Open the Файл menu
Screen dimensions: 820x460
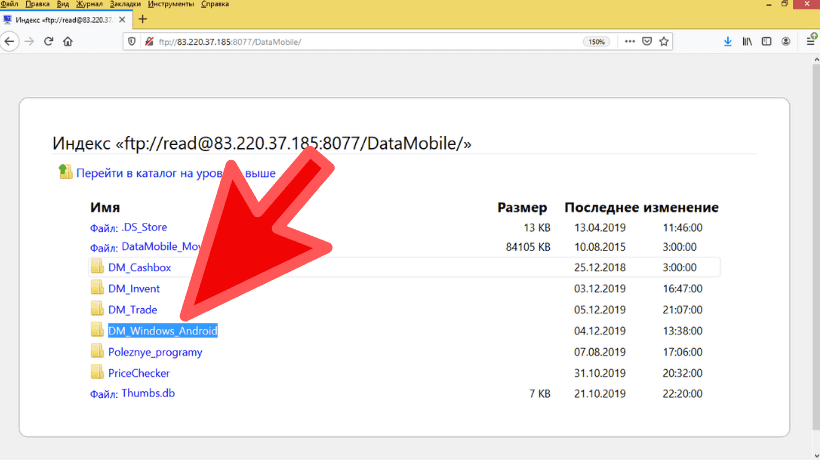[10, 4]
